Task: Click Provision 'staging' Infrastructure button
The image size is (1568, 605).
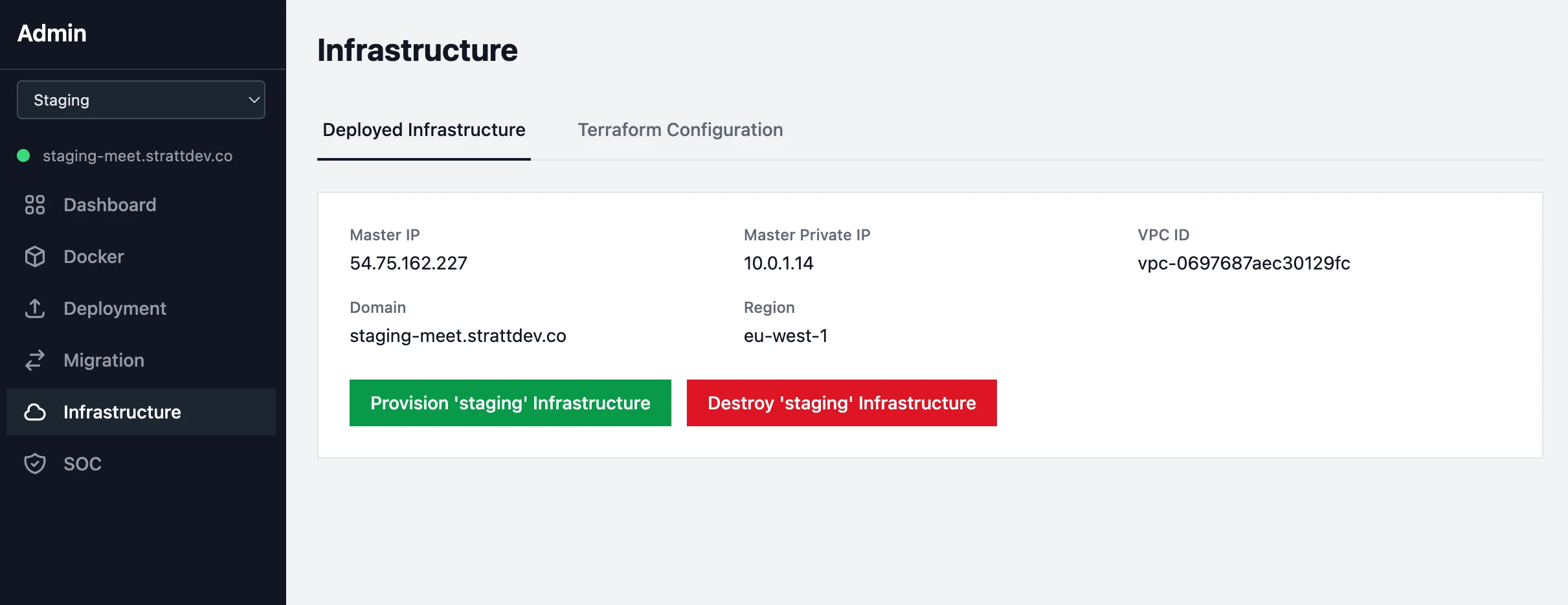Action: pos(510,403)
